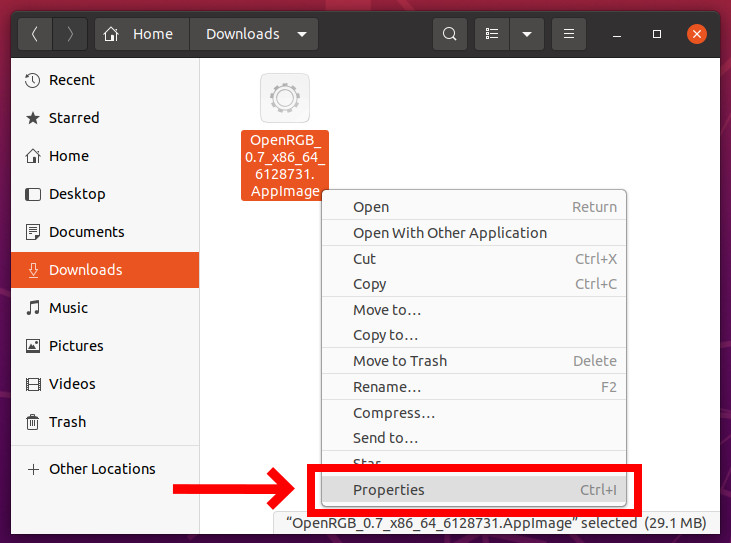Open Videos folder in the sidebar

coord(105,384)
